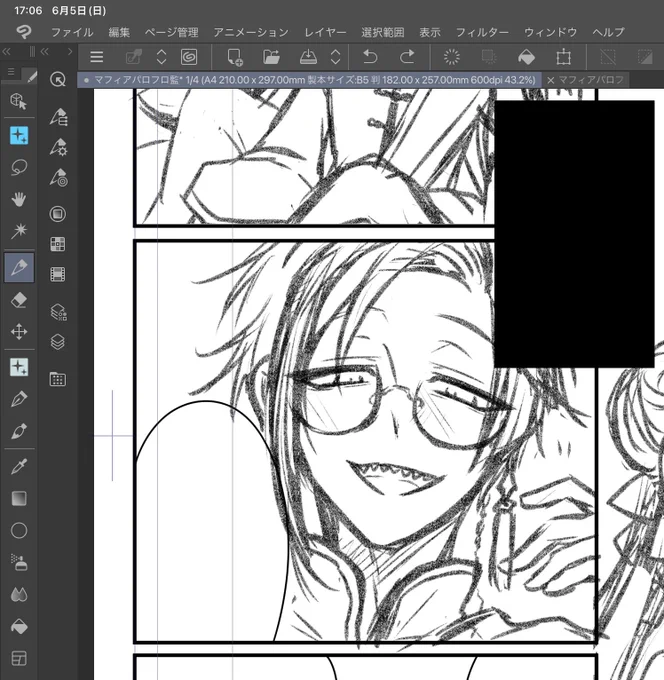Create a new canvas with New icon
The height and width of the screenshot is (680, 664).
[235, 57]
